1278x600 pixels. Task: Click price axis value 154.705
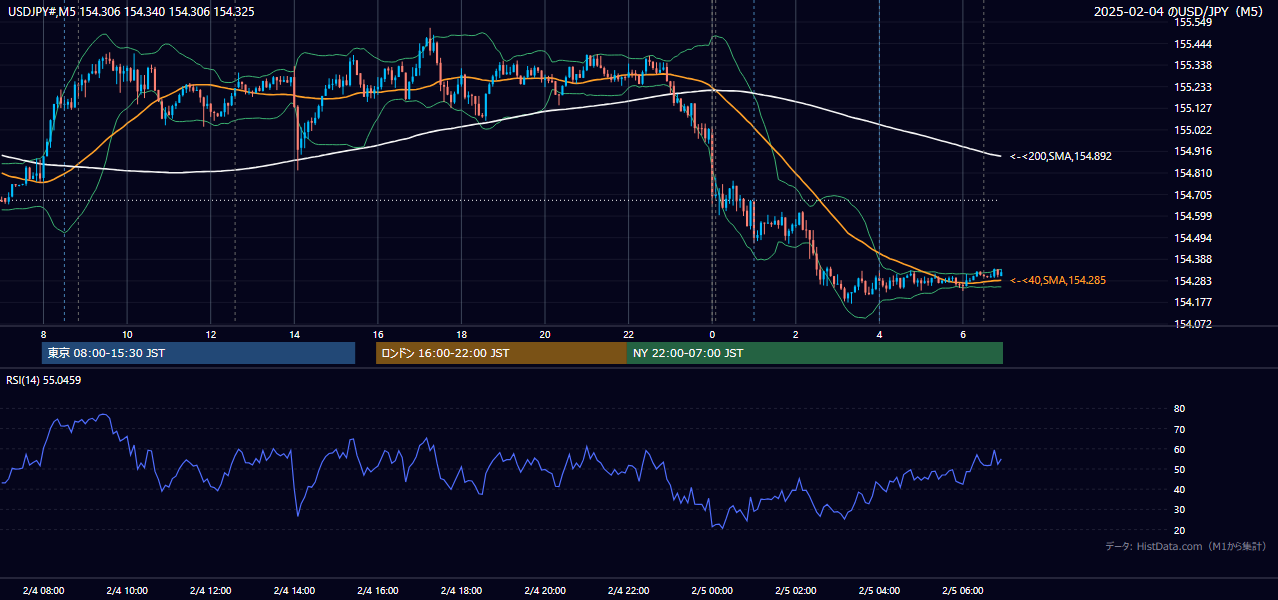tap(1193, 195)
